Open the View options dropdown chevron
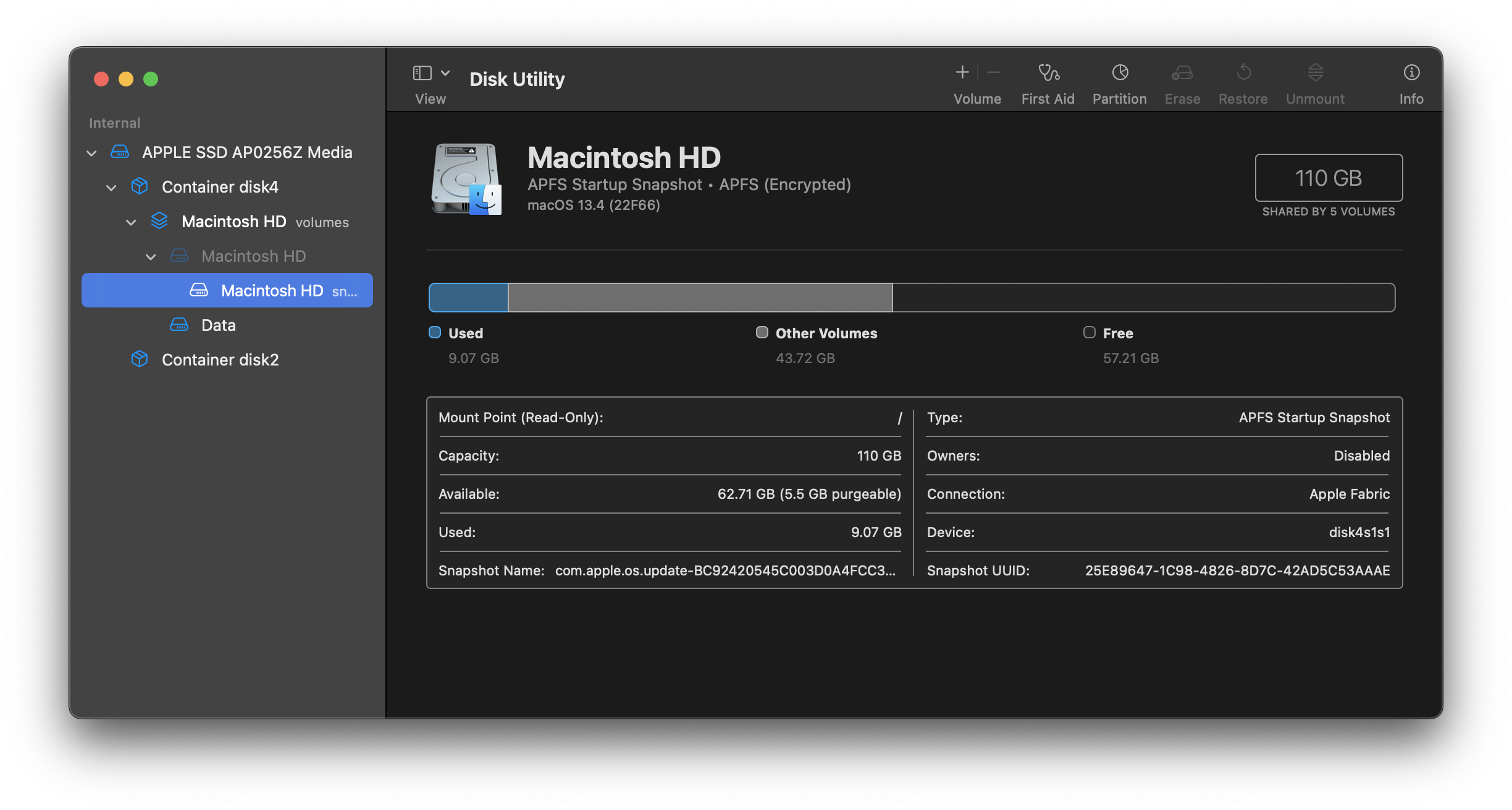1512x810 pixels. pyautogui.click(x=445, y=73)
